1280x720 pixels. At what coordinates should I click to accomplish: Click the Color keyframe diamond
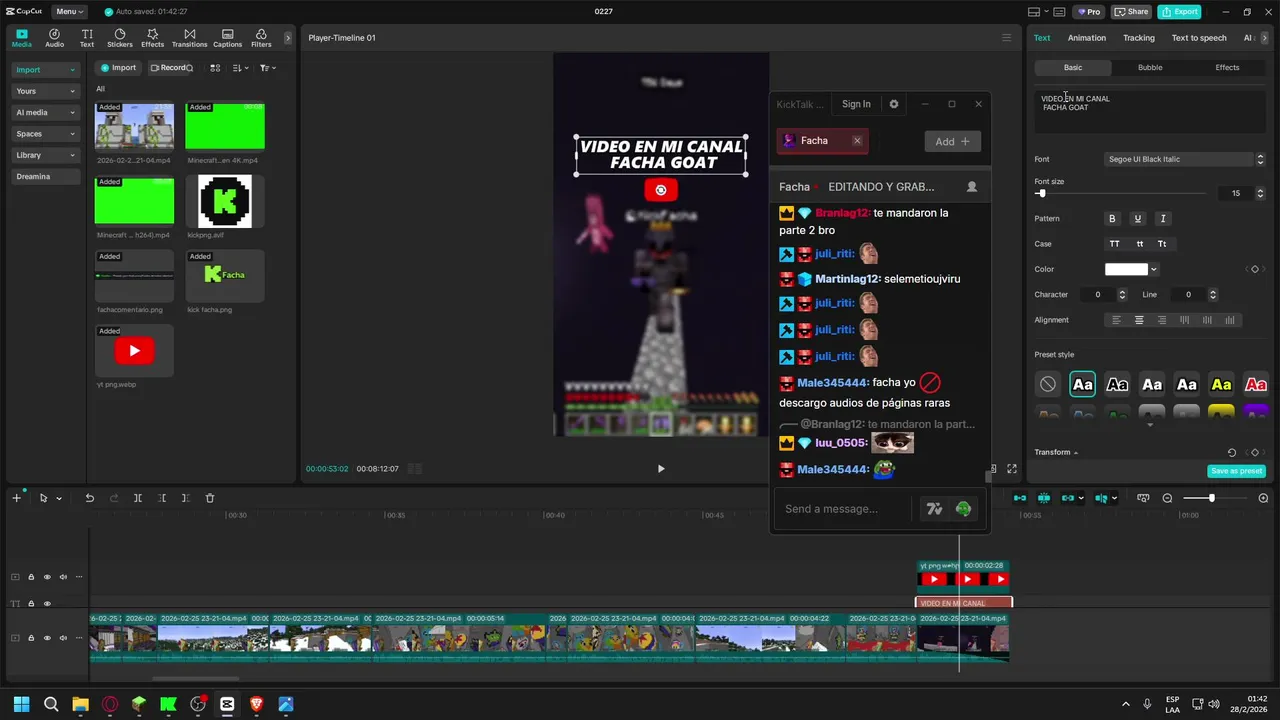tap(1255, 269)
